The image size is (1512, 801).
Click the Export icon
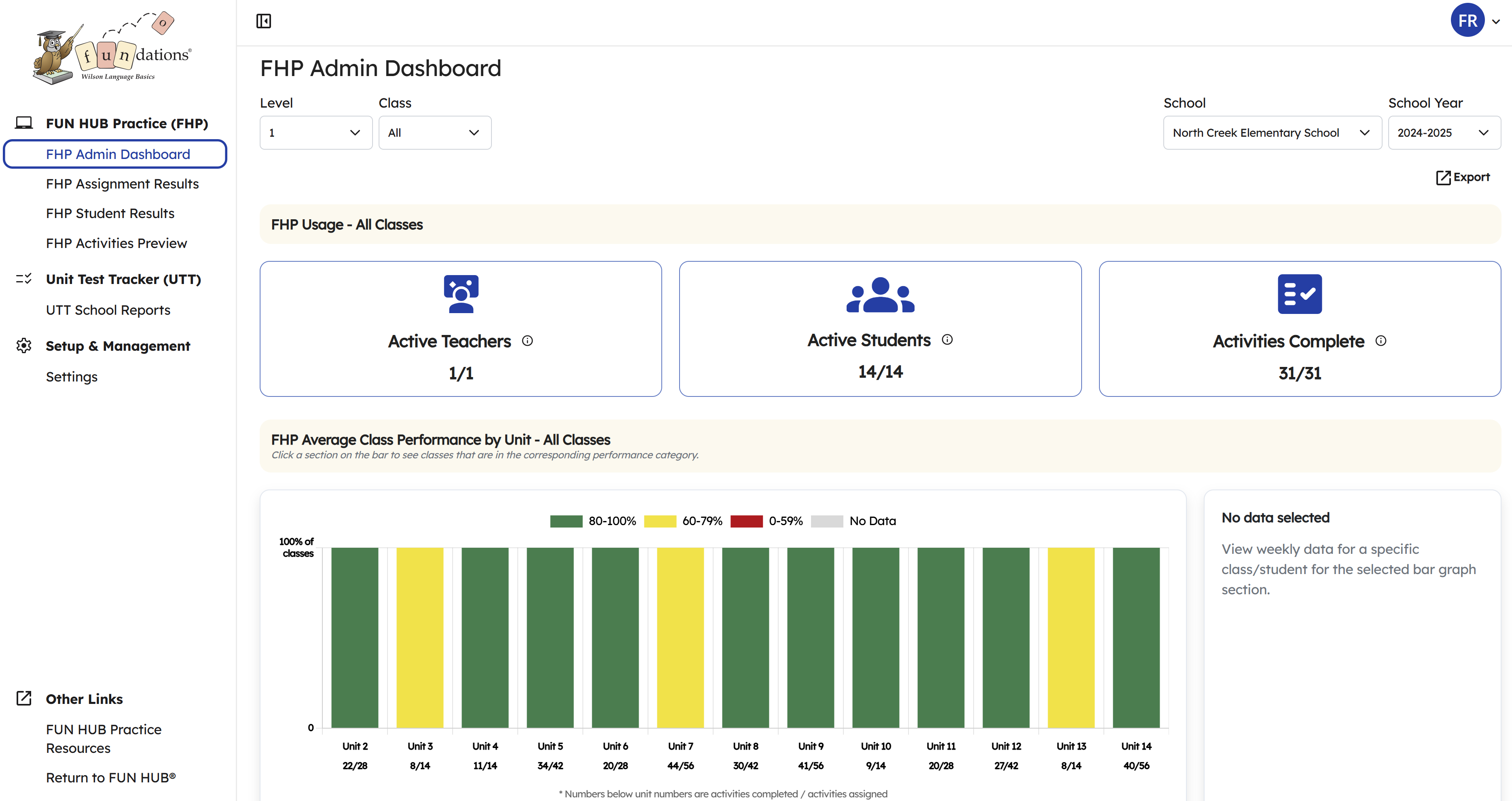[1443, 177]
